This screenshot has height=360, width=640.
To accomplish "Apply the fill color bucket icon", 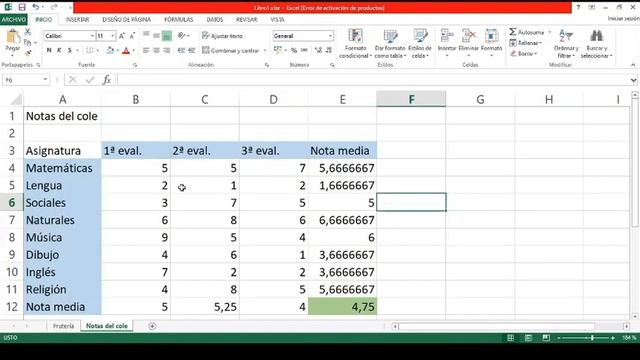I will pos(109,50).
